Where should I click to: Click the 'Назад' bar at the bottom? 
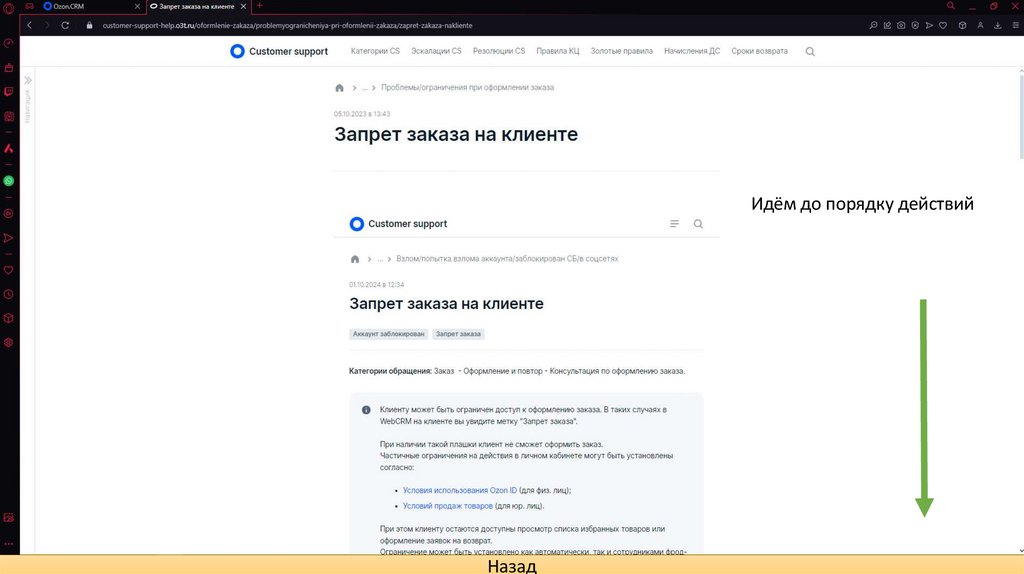pyautogui.click(x=512, y=566)
